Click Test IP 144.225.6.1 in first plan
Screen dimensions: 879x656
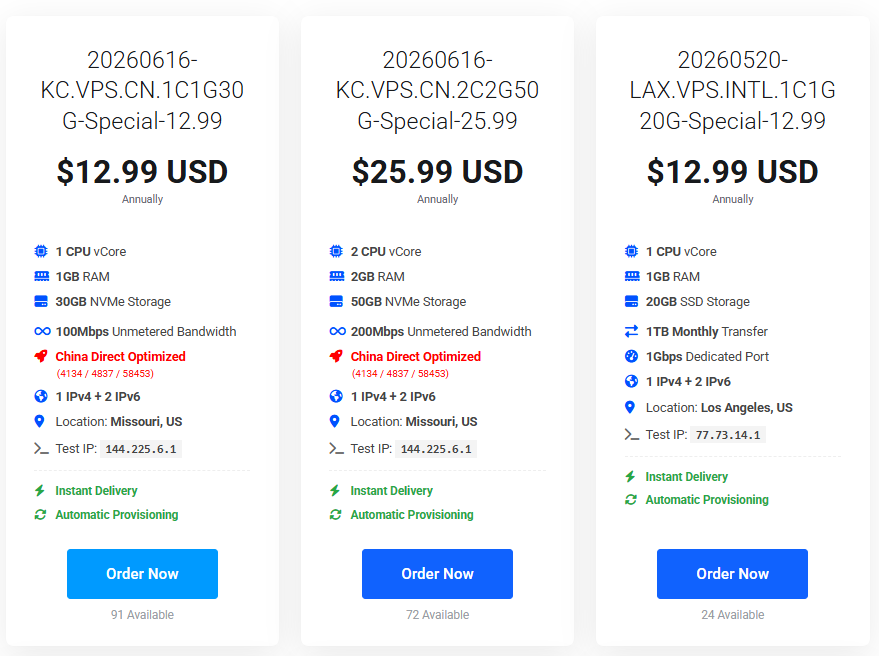141,449
